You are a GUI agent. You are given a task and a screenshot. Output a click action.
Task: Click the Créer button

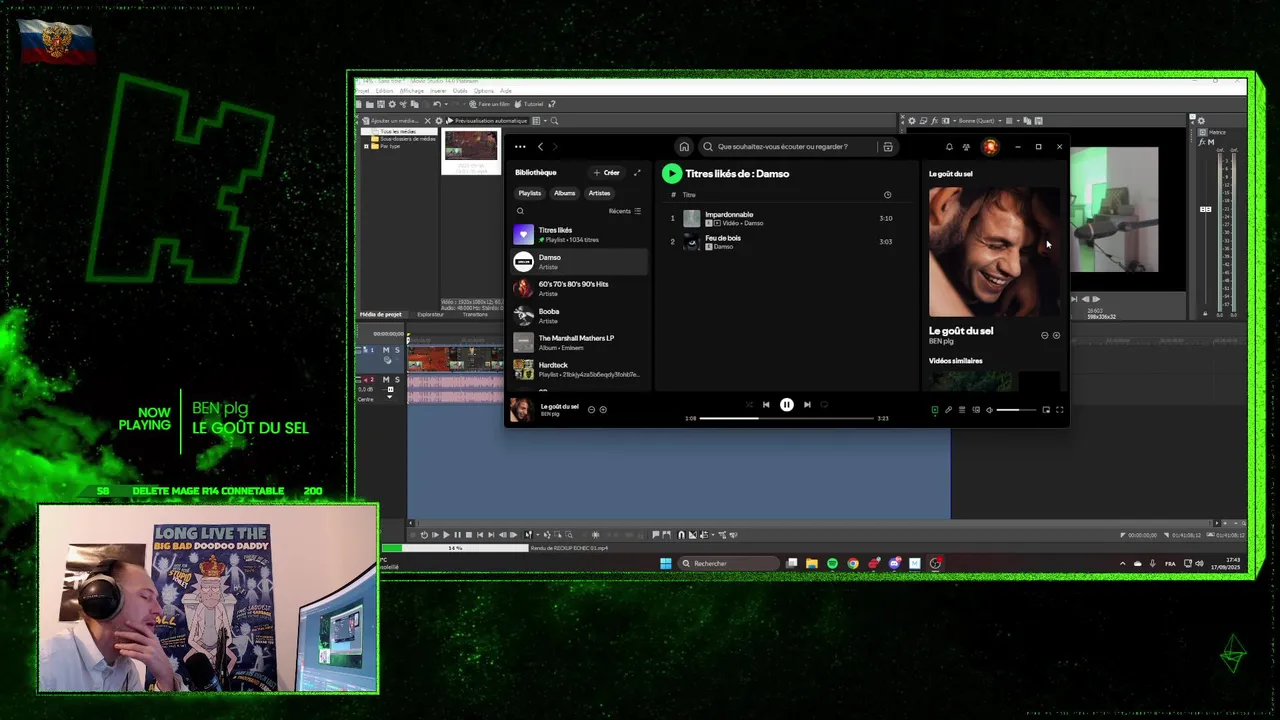[606, 173]
